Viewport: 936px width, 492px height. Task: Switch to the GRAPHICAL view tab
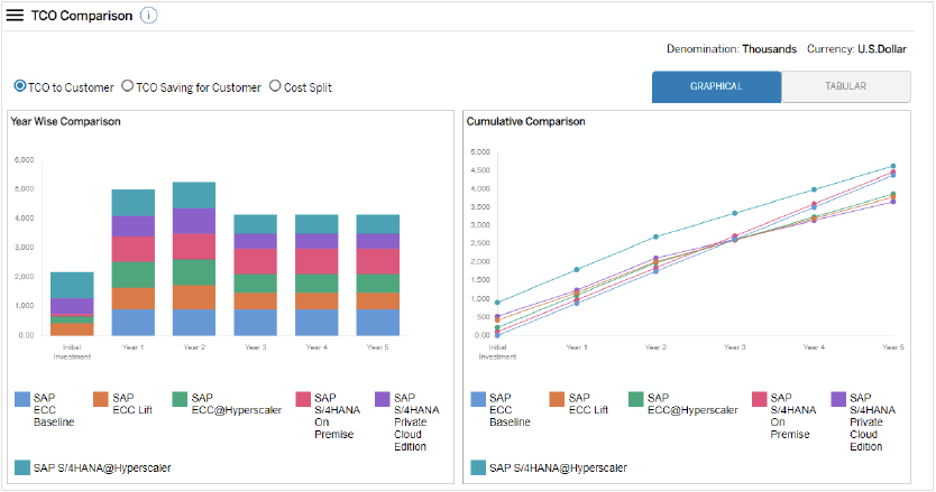coord(716,87)
